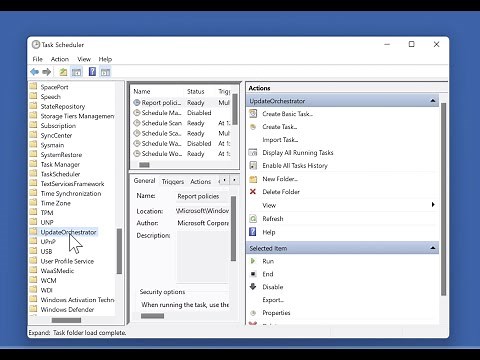The image size is (480, 360).
Task: Select the StateRepository folder
Action: 63,106
